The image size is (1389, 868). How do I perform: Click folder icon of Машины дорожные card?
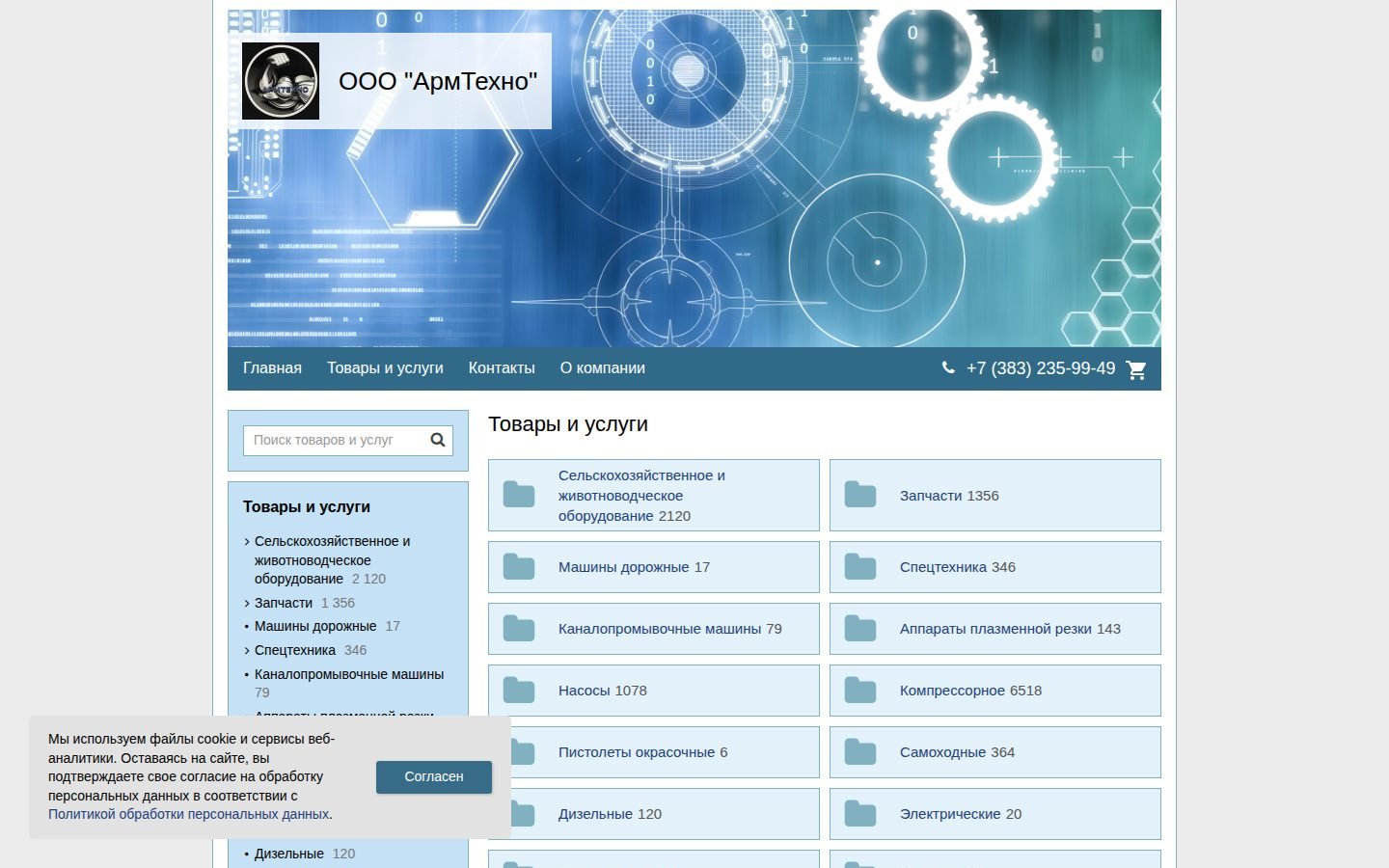click(519, 567)
